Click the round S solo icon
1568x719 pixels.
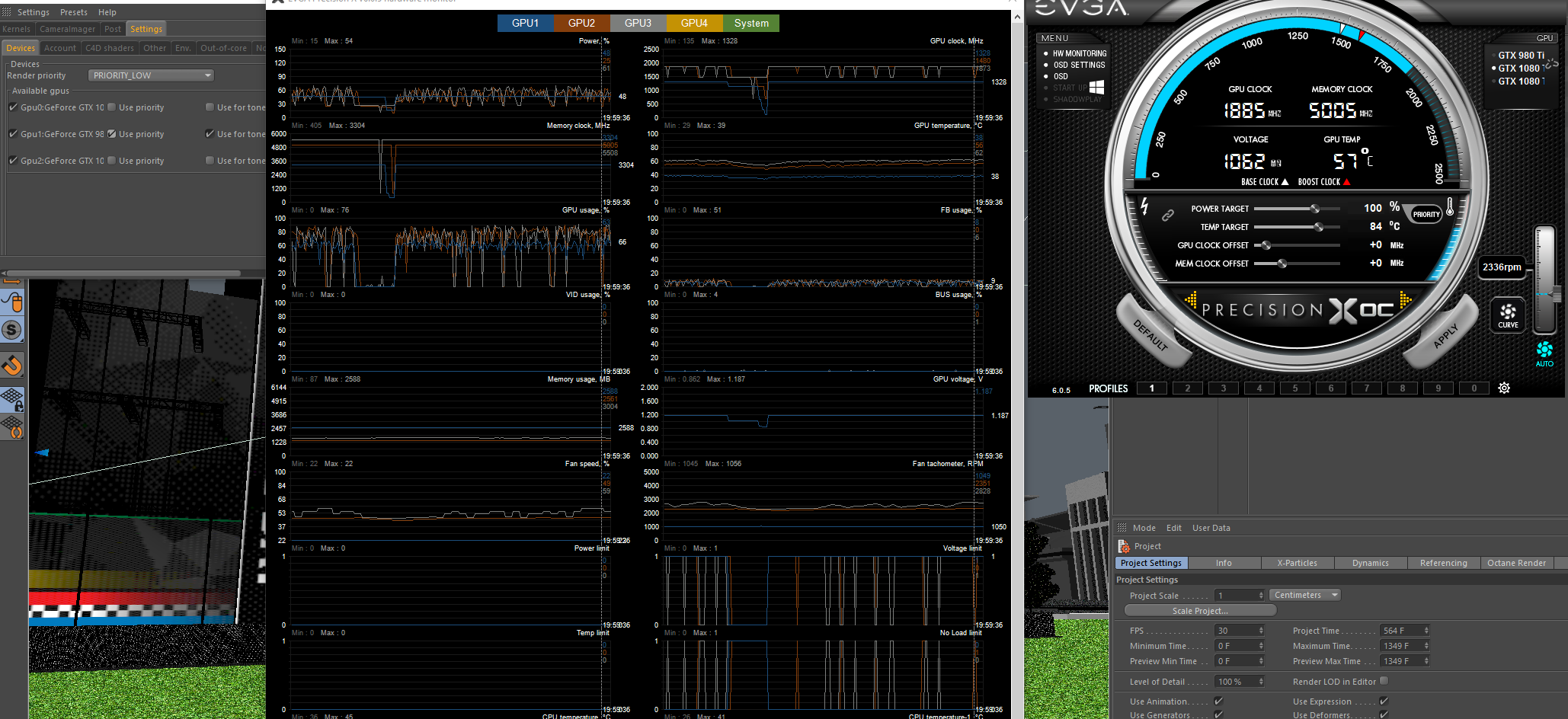(11, 330)
